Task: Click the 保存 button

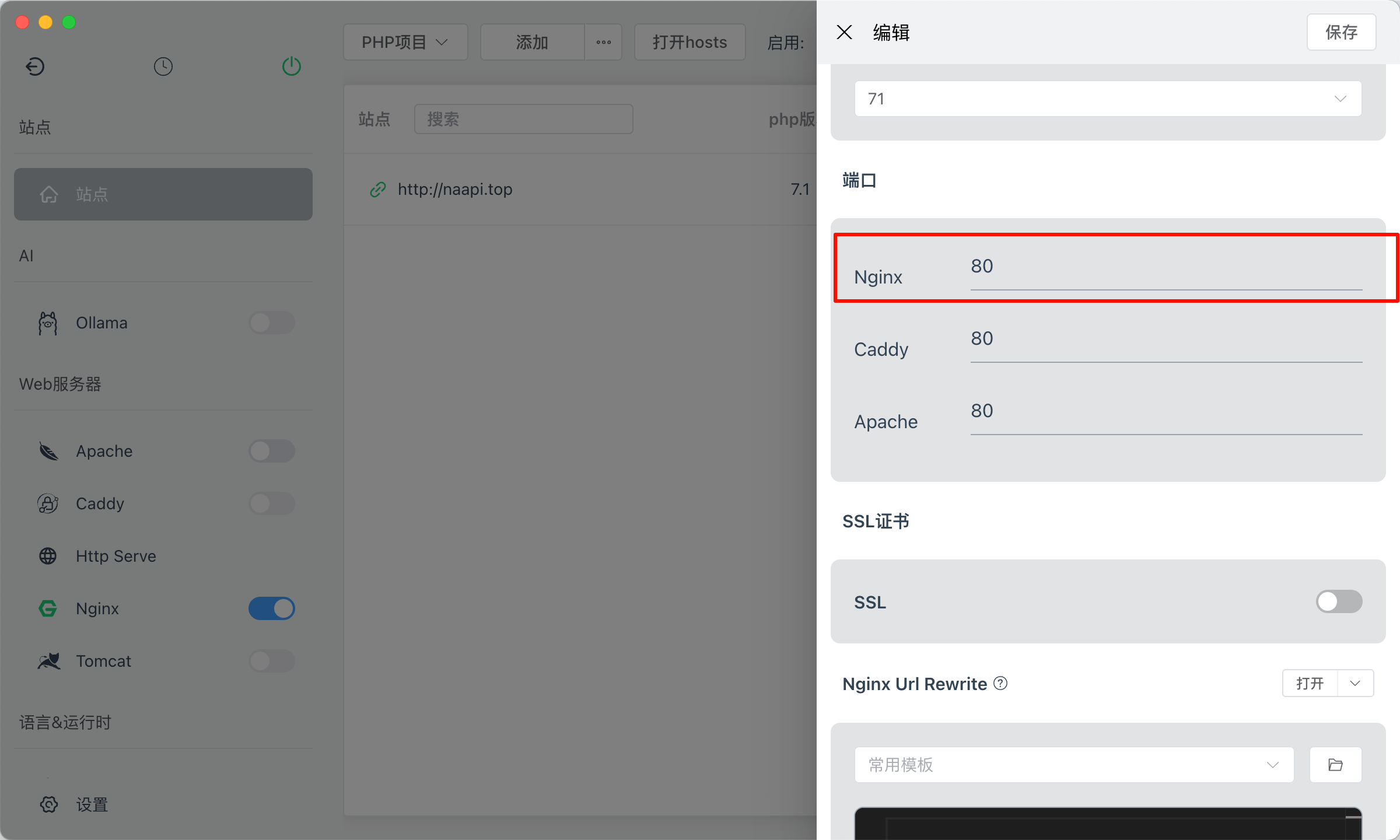Action: point(1342,32)
